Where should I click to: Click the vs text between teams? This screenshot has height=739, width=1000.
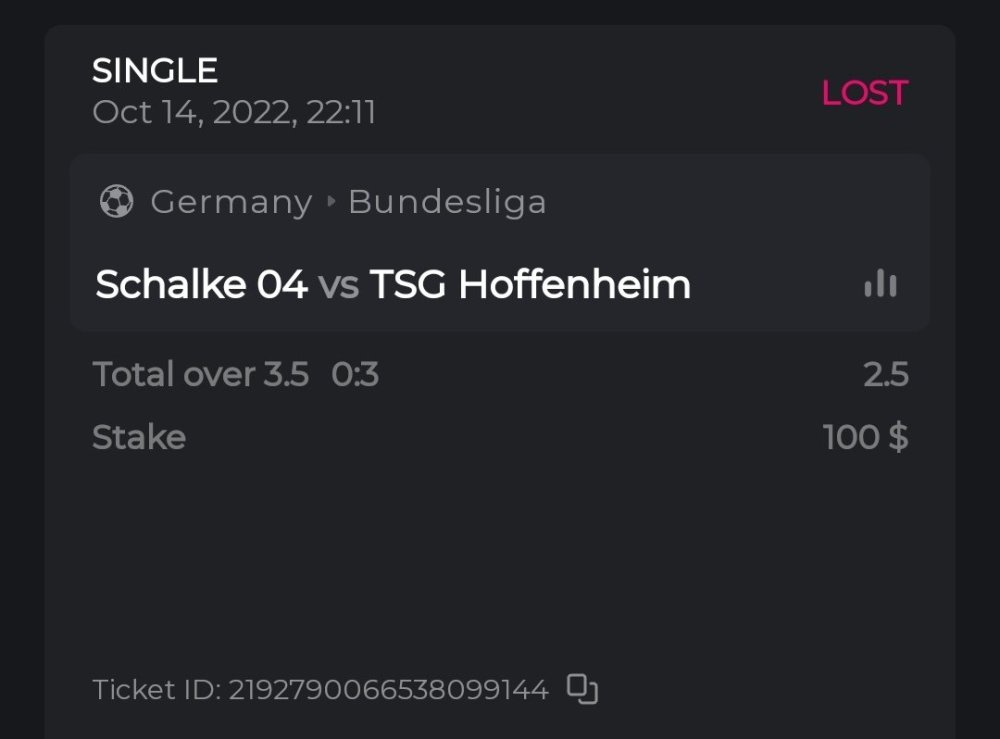pyautogui.click(x=338, y=286)
